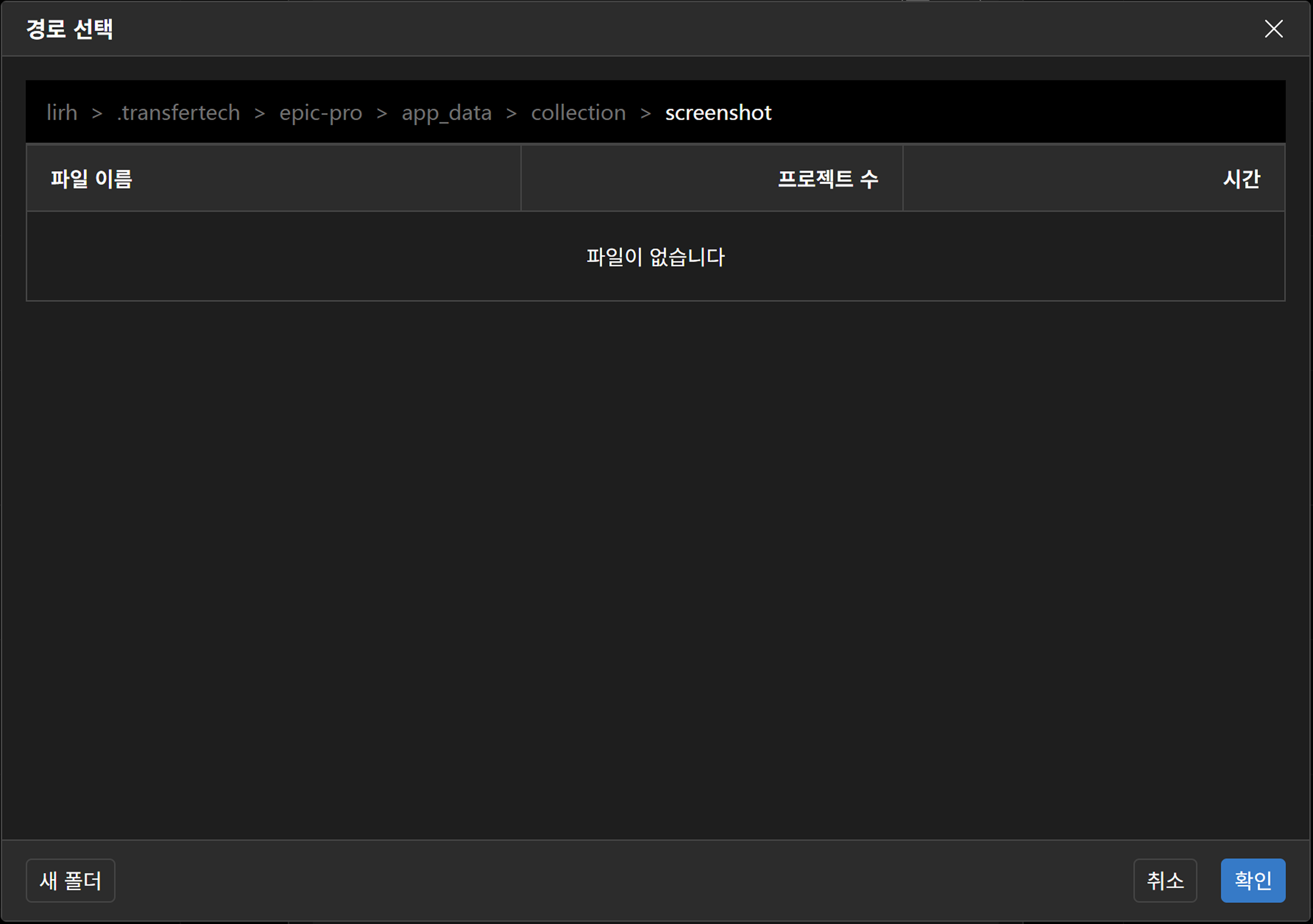Open epic-pro in breadcrumb path
This screenshot has height=924, width=1313.
[x=320, y=113]
